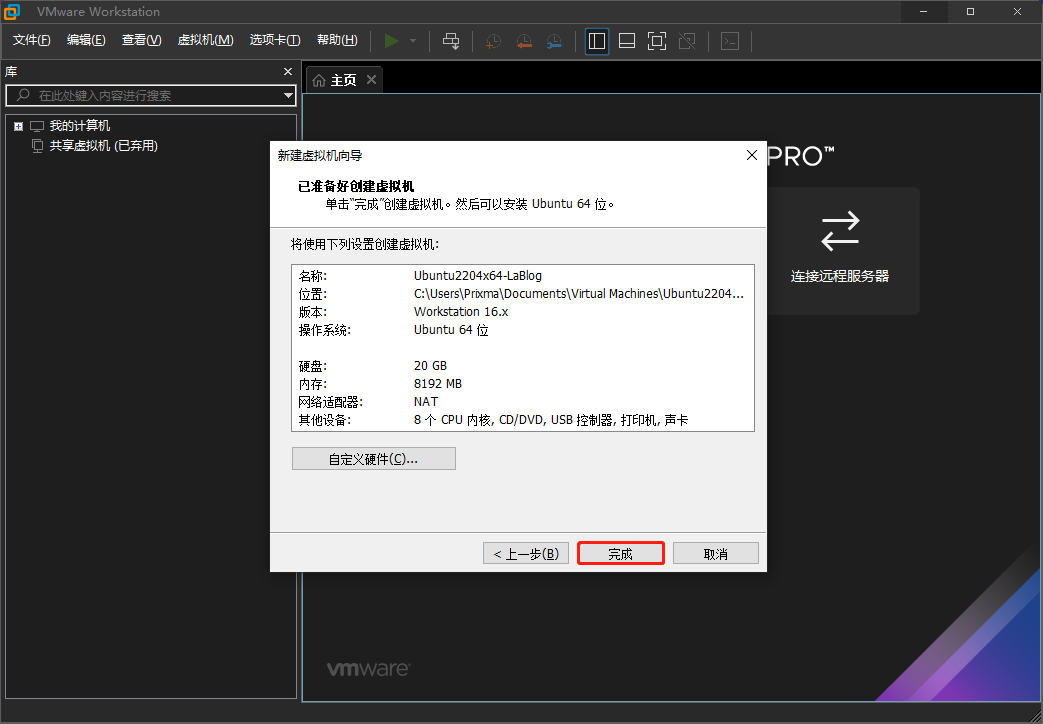The height and width of the screenshot is (724, 1043).
Task: Open the 编辑(E) menu
Action: pos(86,40)
